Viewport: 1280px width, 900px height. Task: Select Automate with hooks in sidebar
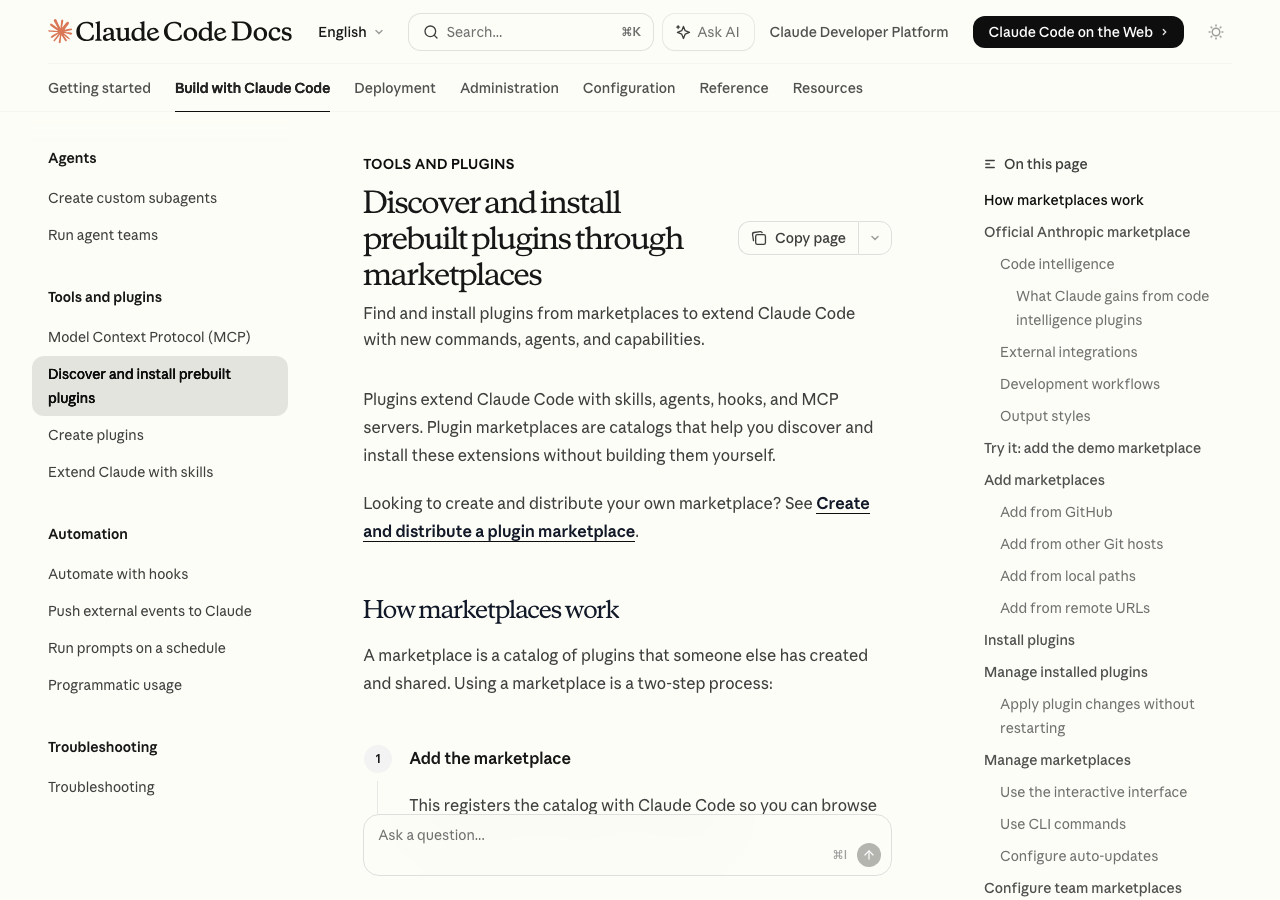coord(118,574)
